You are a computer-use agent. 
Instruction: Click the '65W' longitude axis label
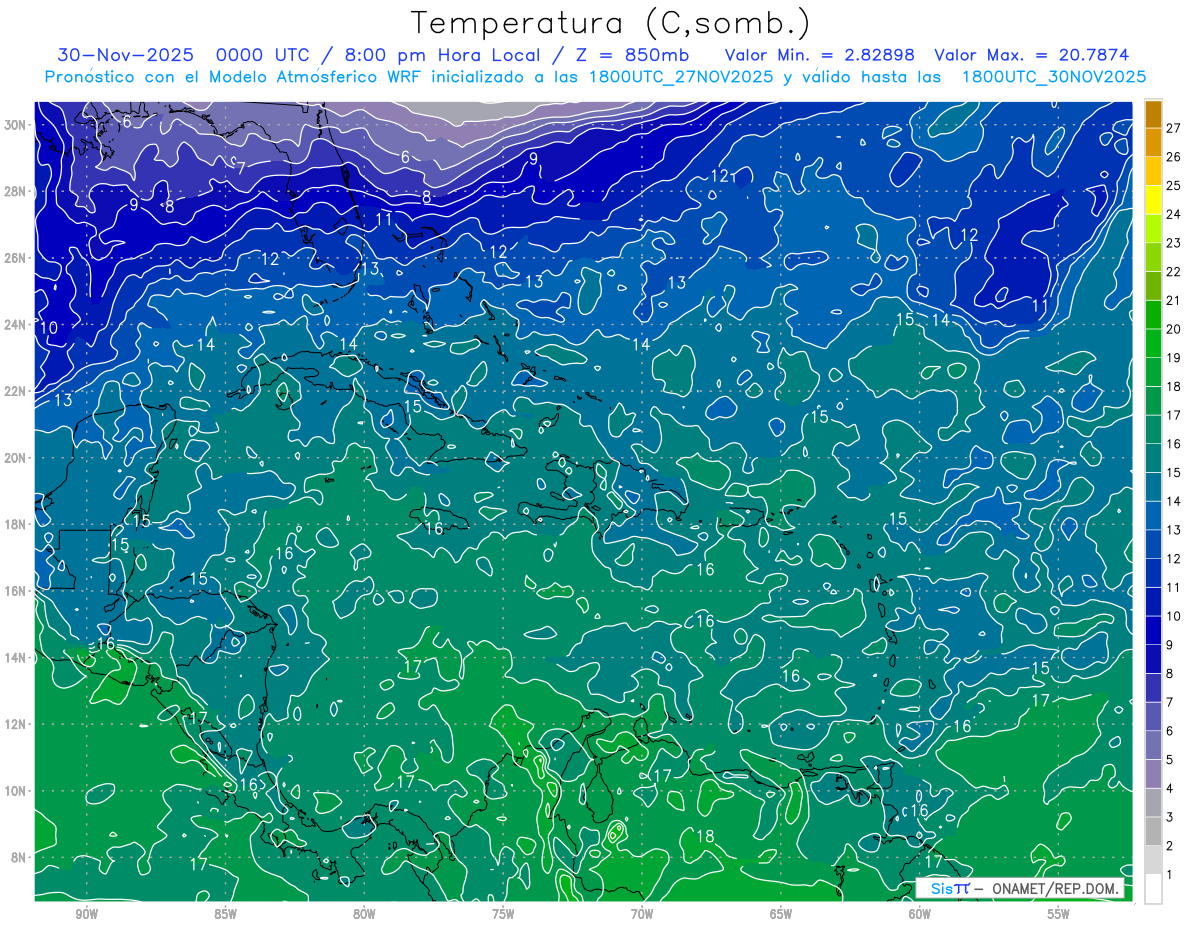coord(781,914)
